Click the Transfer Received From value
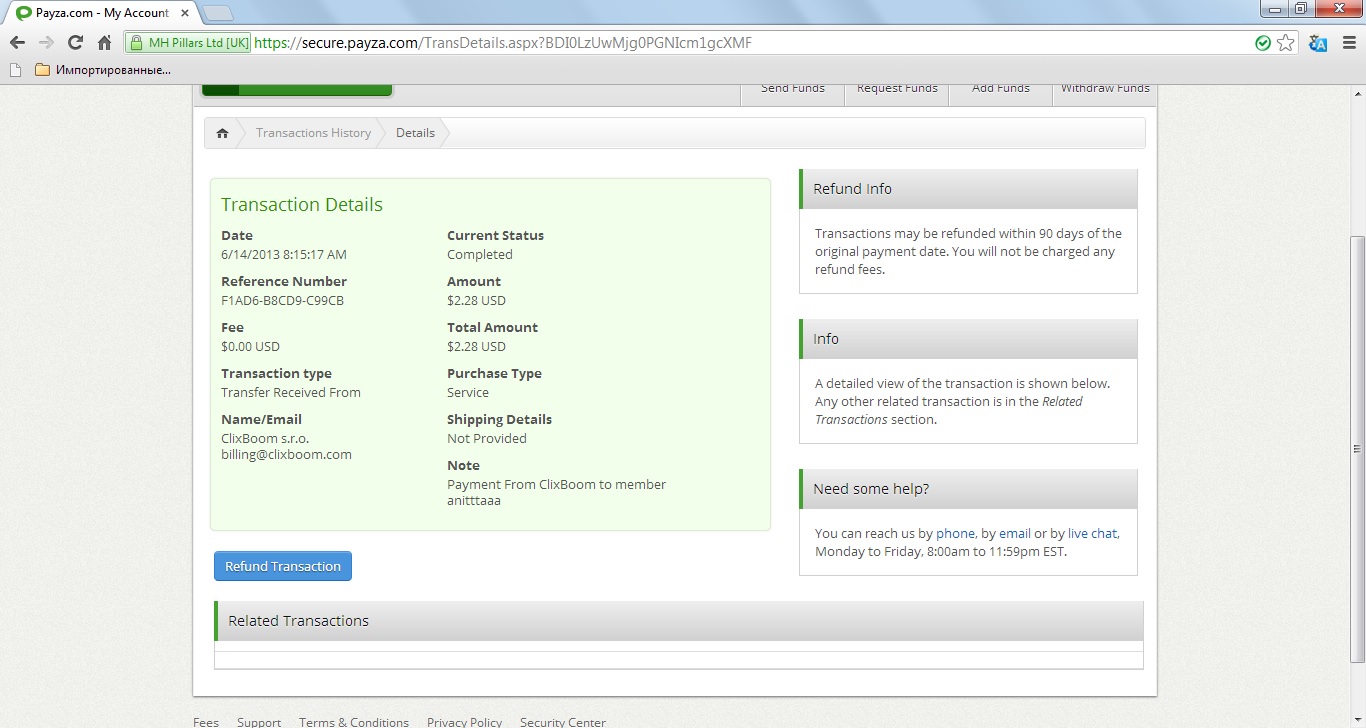Image resolution: width=1366 pixels, height=728 pixels. [291, 393]
